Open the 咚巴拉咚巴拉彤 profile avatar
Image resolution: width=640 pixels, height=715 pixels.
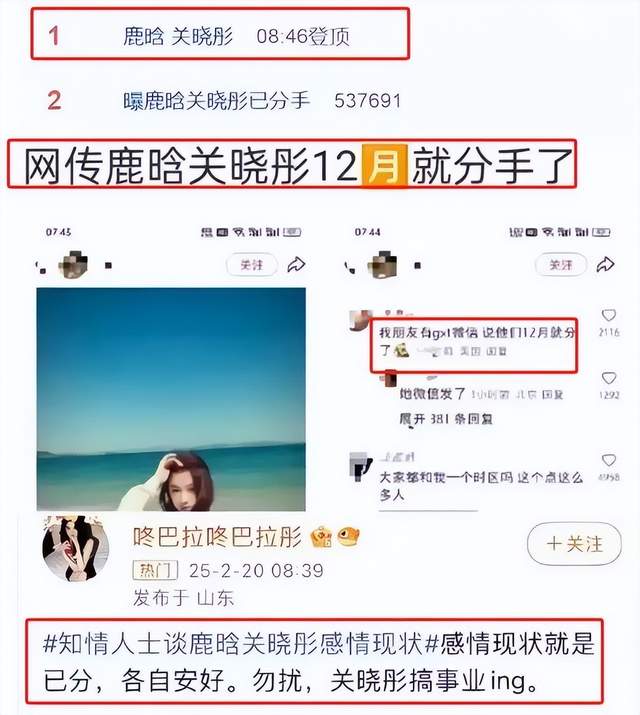point(76,549)
